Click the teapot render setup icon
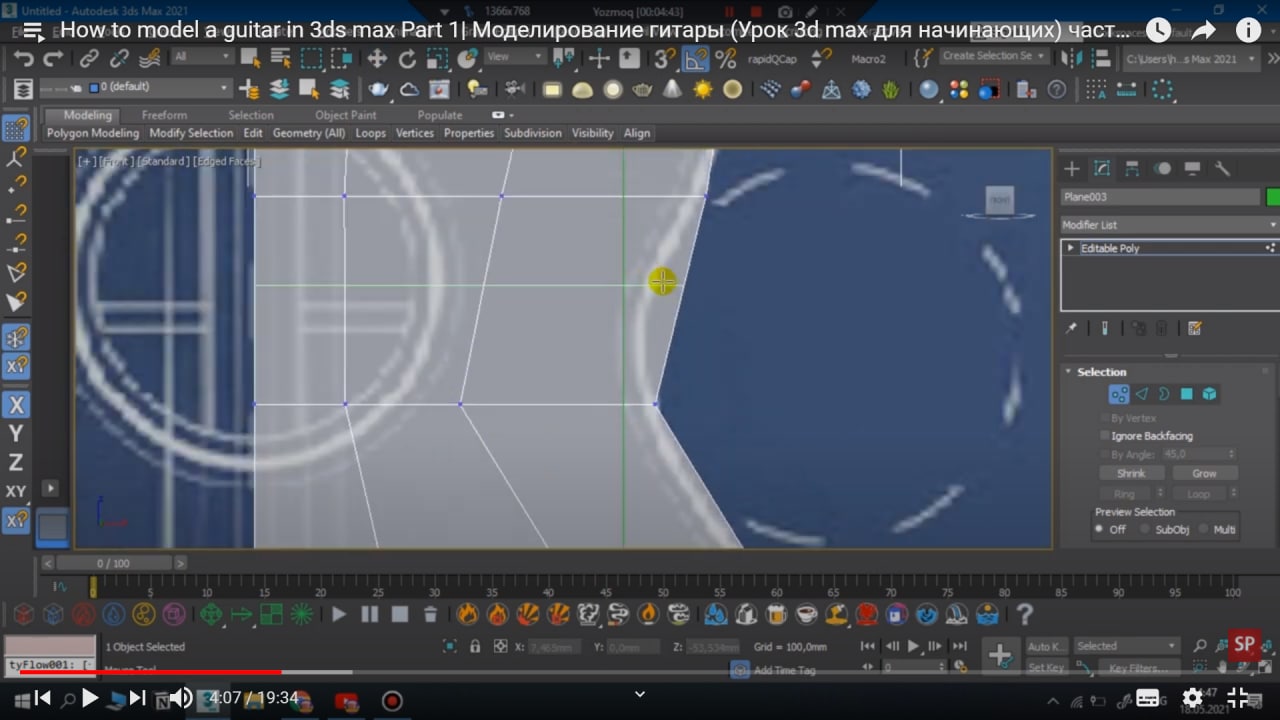Screen dimensions: 1280x720 pyautogui.click(x=379, y=90)
